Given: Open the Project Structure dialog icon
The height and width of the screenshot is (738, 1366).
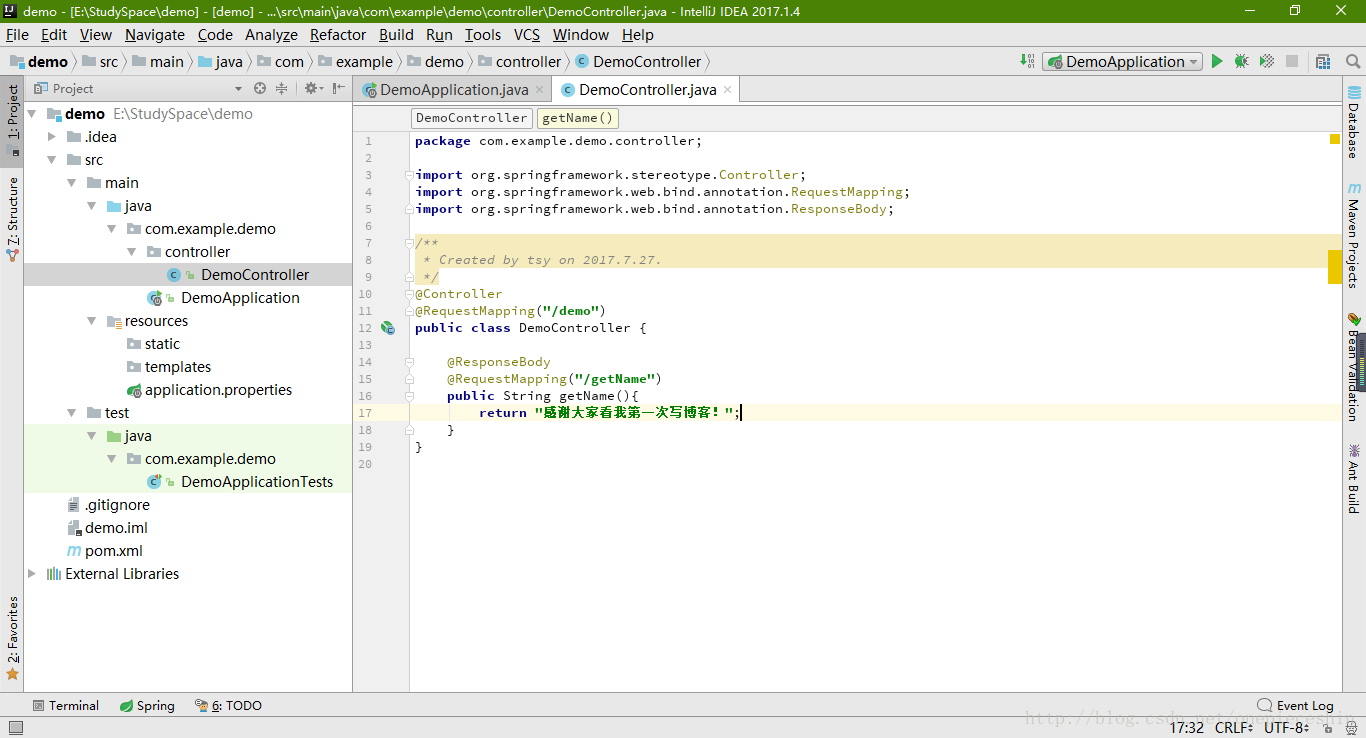Looking at the screenshot, I should [1323, 61].
